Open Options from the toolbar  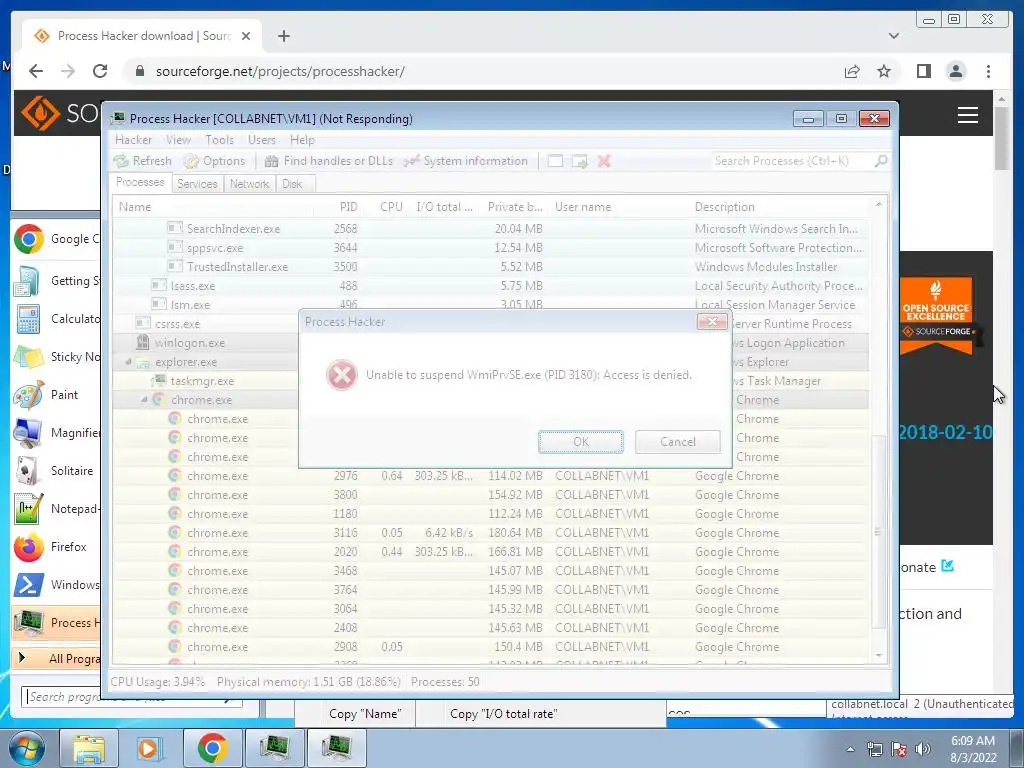coord(215,161)
